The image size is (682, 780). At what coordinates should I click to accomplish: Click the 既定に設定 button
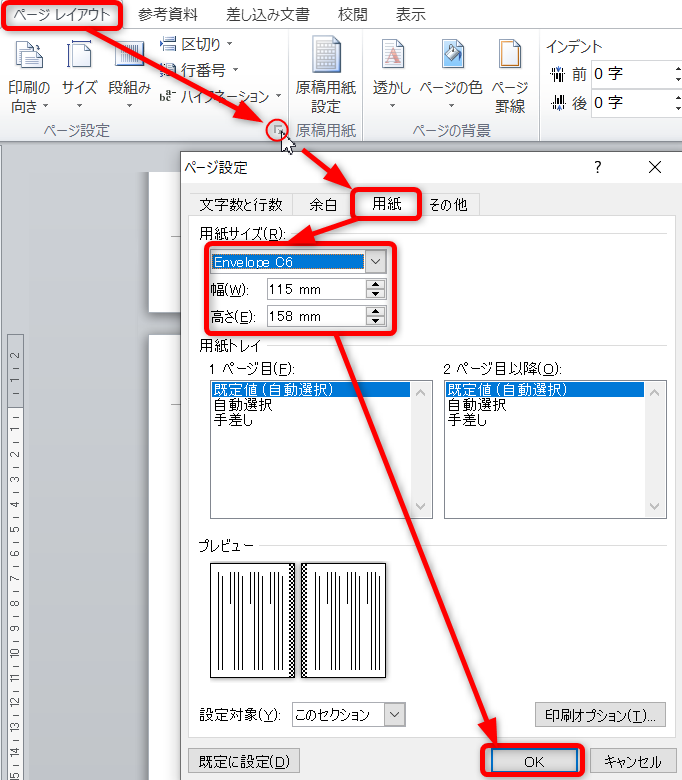[x=244, y=762]
